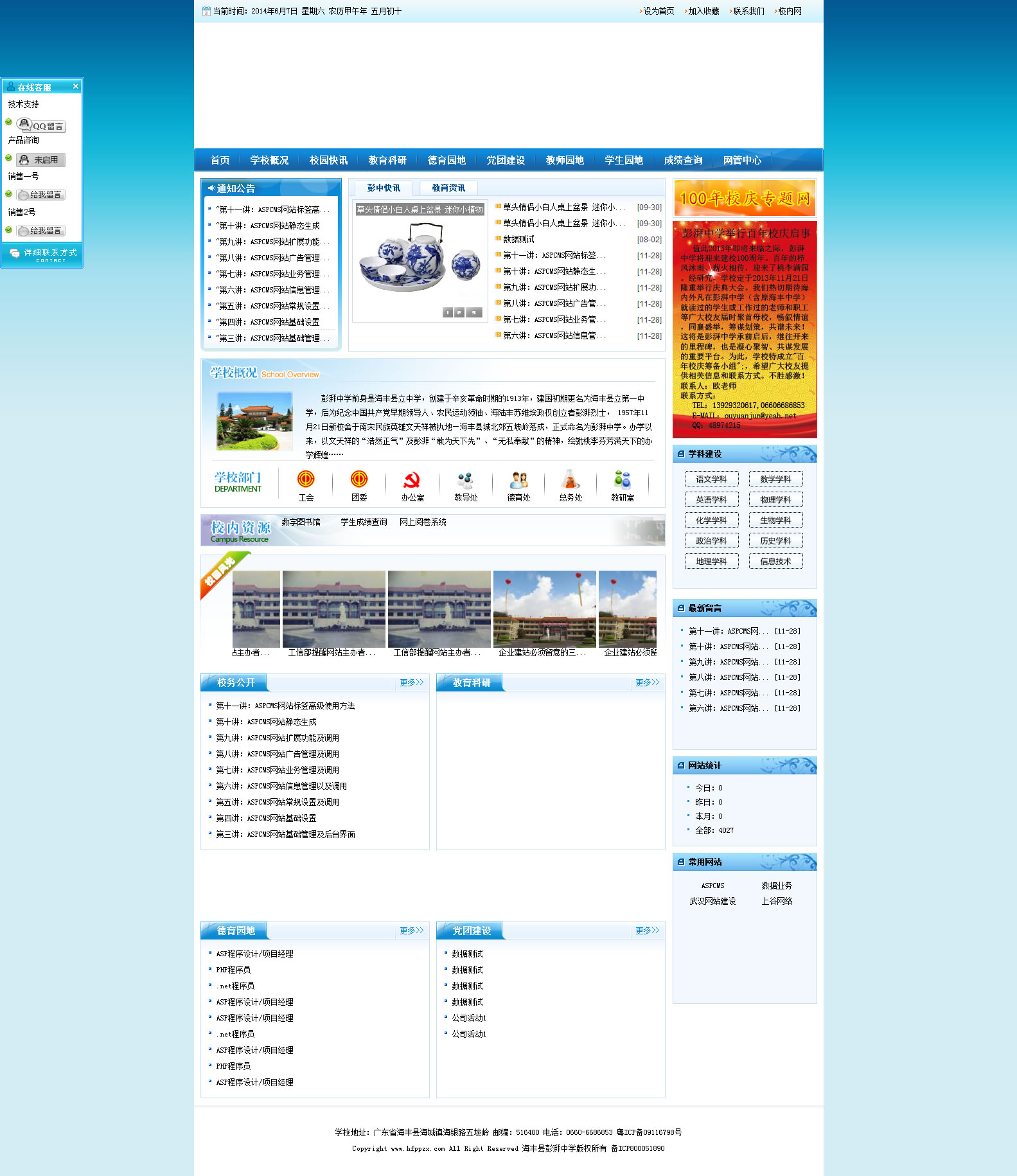1017x1176 pixels.
Task: Expand 更多 in the 校务公开 section
Action: click(x=411, y=682)
